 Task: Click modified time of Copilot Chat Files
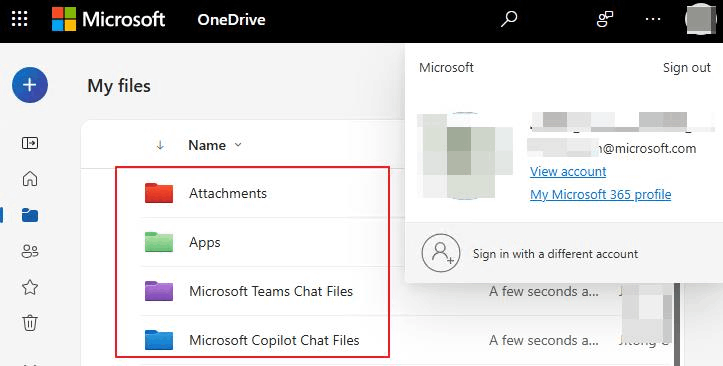tap(544, 340)
